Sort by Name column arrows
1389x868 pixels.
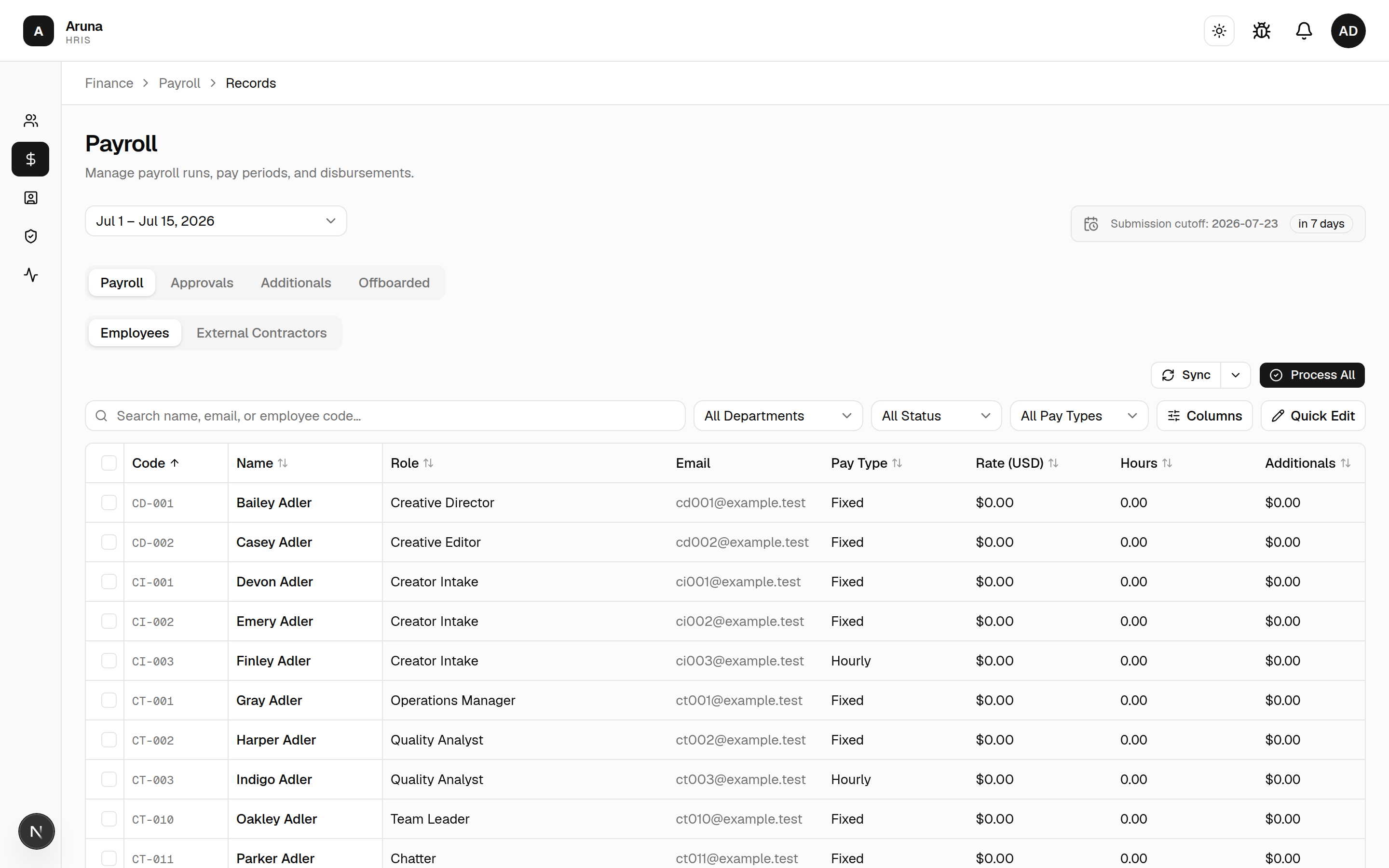[x=283, y=463]
